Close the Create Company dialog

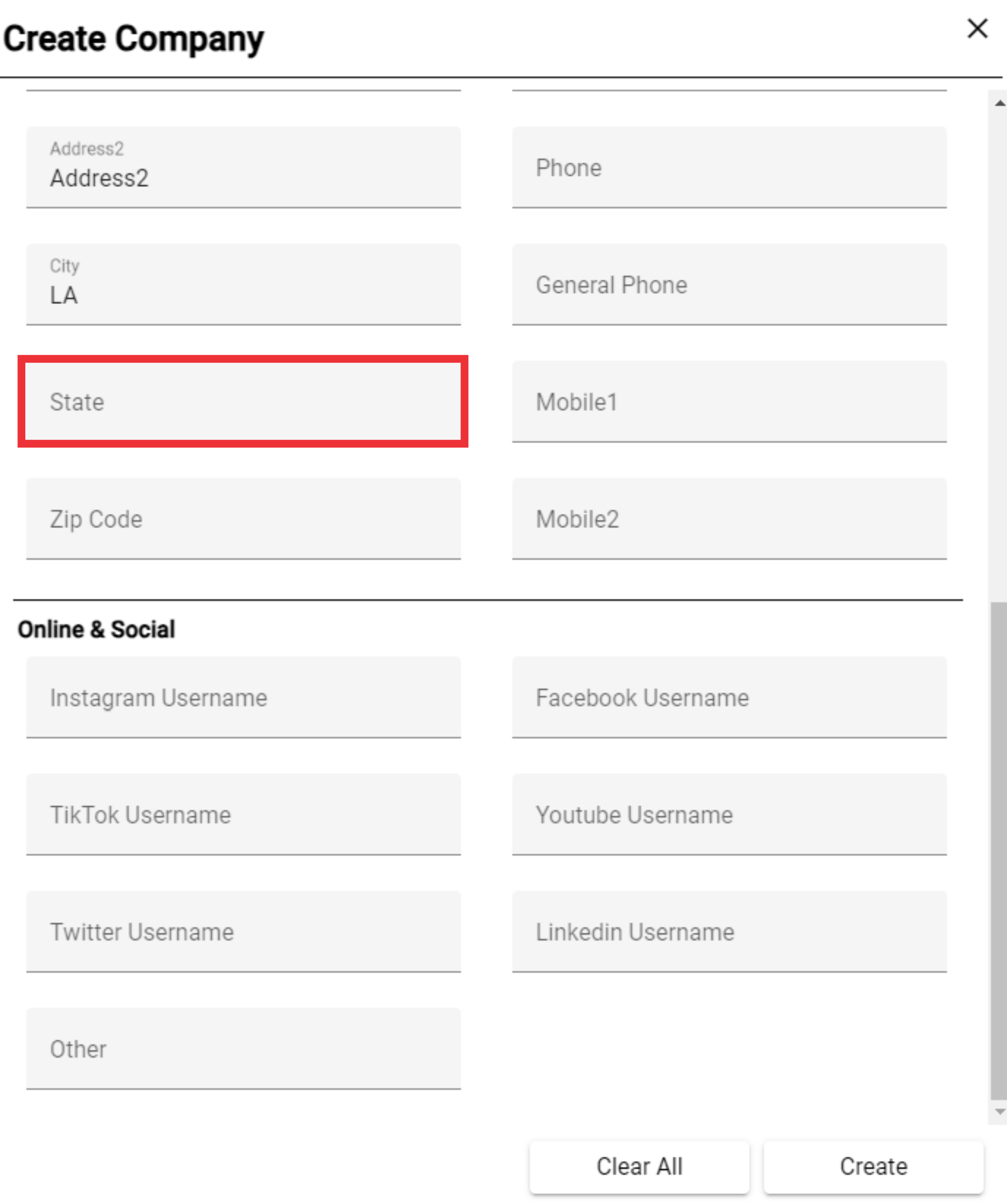(977, 28)
